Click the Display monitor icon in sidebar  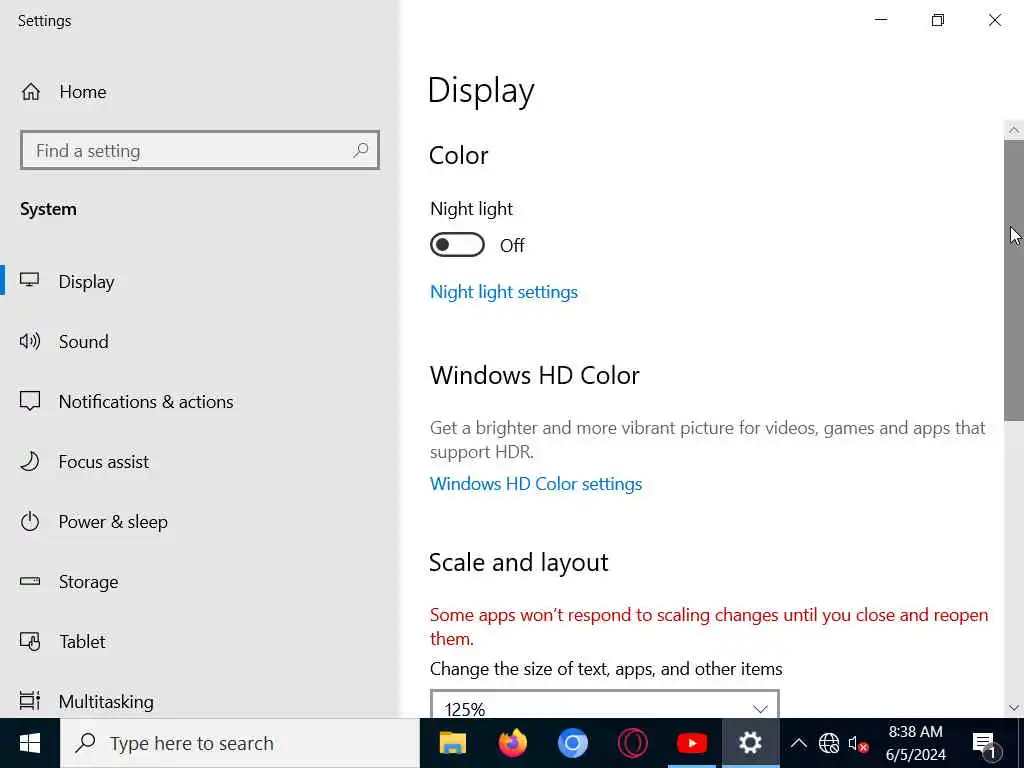coord(29,281)
